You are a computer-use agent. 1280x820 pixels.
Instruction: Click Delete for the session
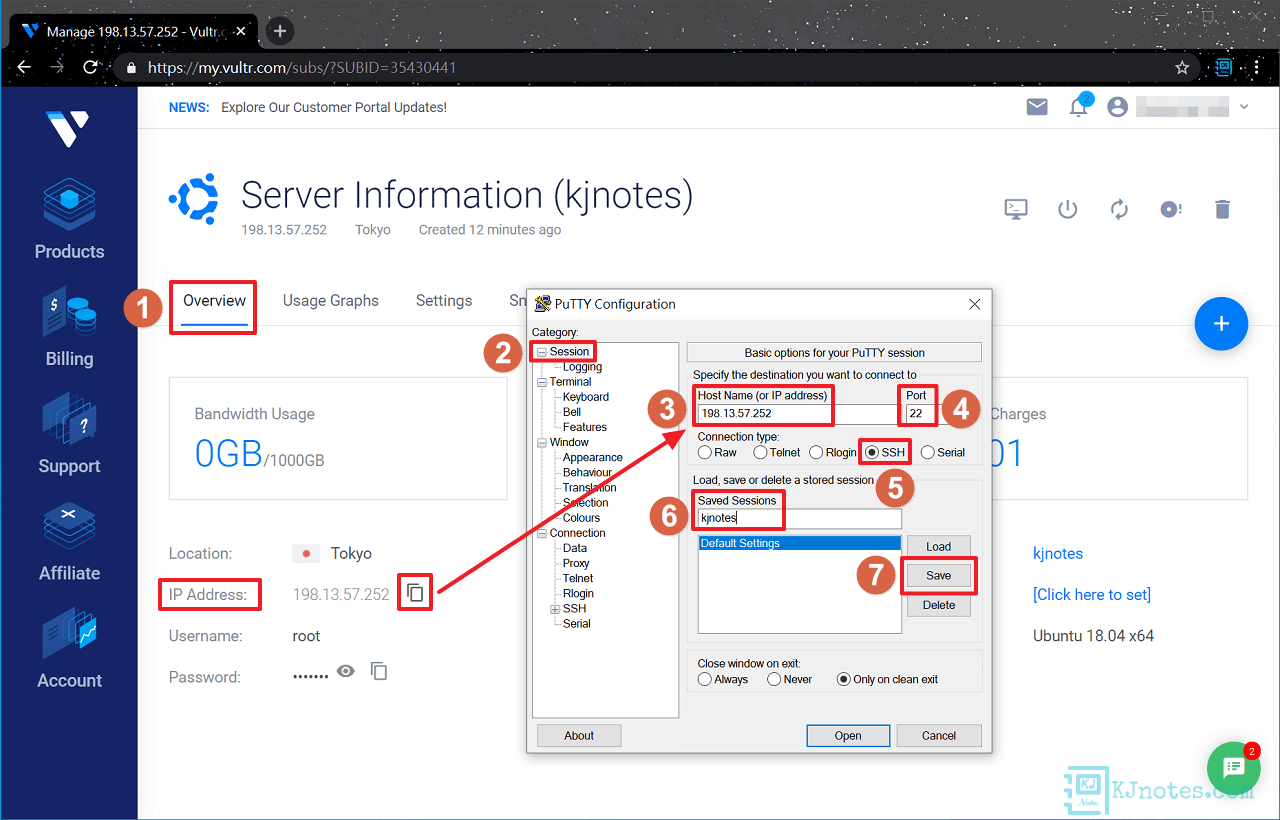point(939,605)
